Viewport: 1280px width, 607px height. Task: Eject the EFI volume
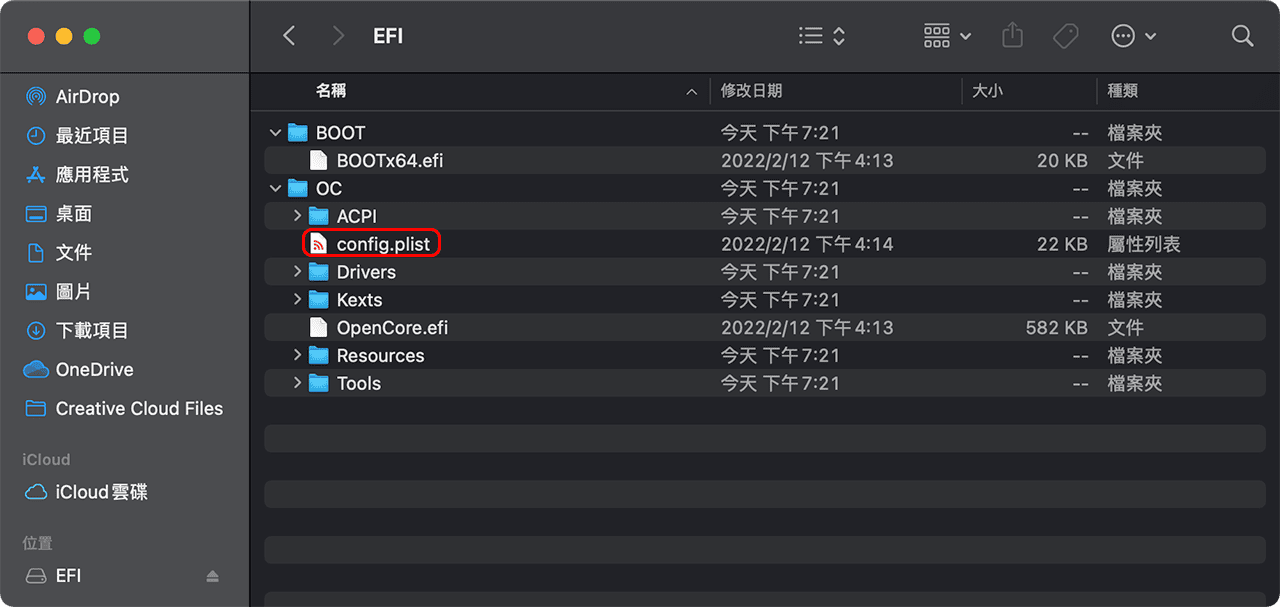(x=213, y=575)
